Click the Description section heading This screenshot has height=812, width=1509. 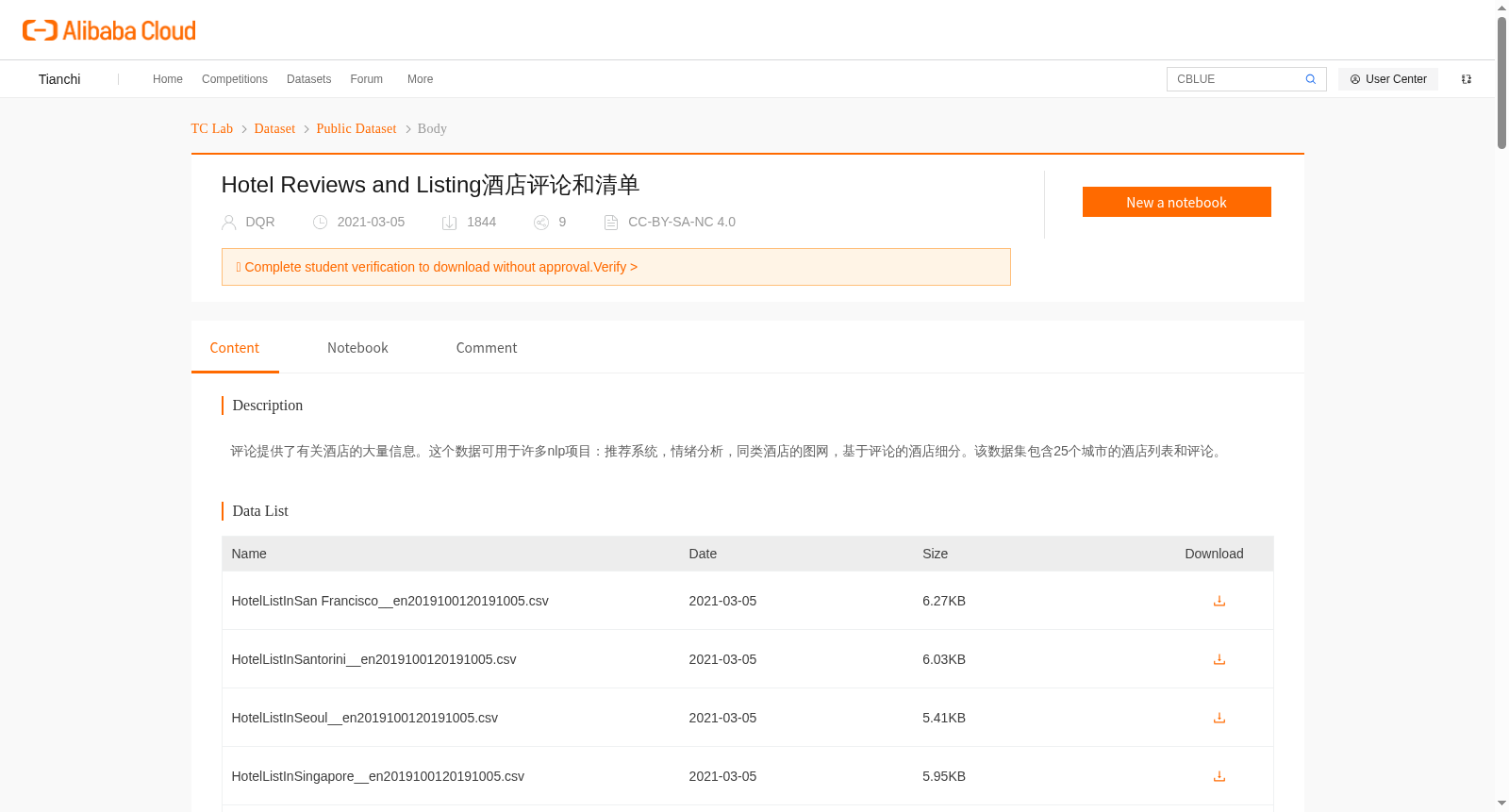pyautogui.click(x=268, y=406)
